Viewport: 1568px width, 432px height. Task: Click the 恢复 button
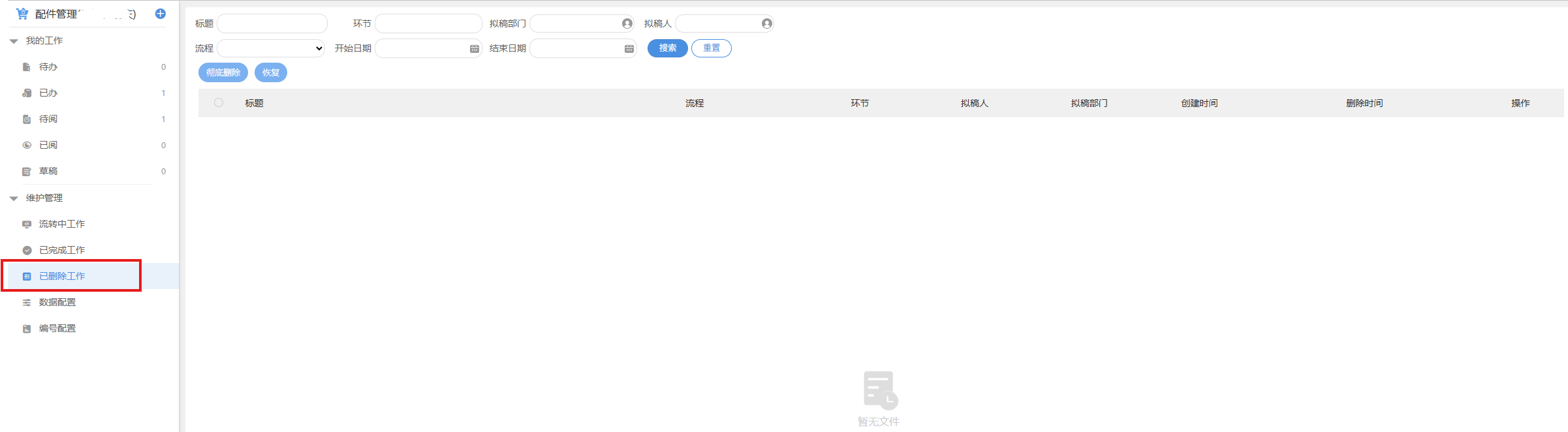point(271,72)
